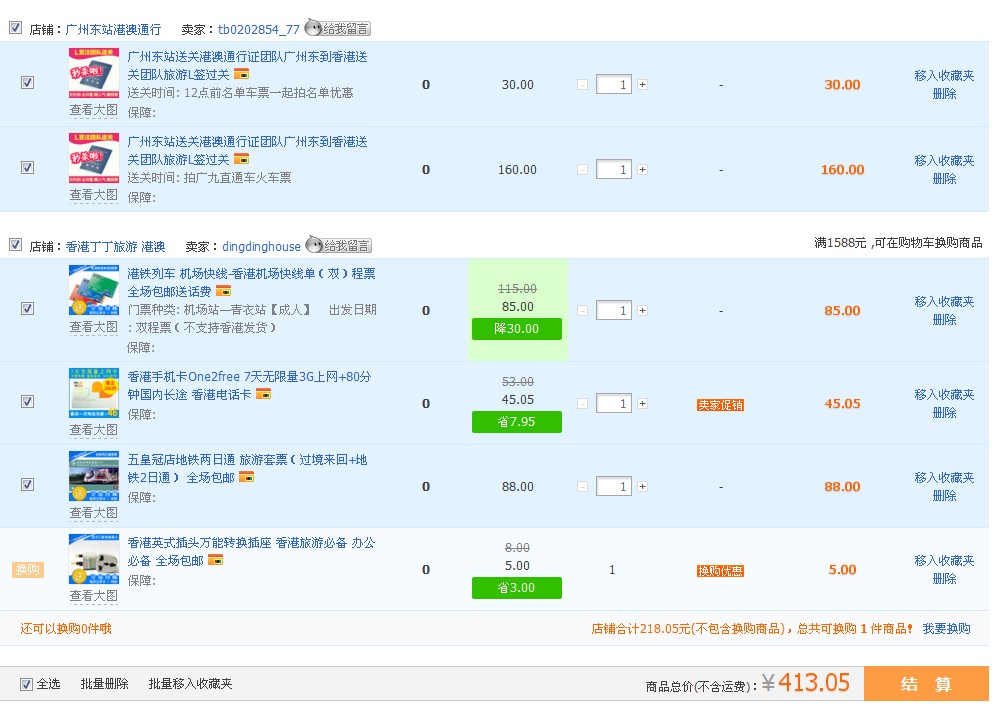
Task: Decrease quantity of 地铁两日通 套票 item
Action: pos(583,486)
